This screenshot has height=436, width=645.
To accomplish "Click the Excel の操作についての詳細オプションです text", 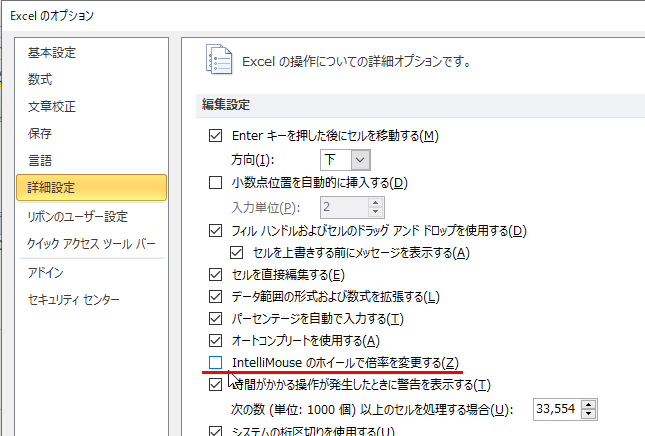I will [x=356, y=62].
